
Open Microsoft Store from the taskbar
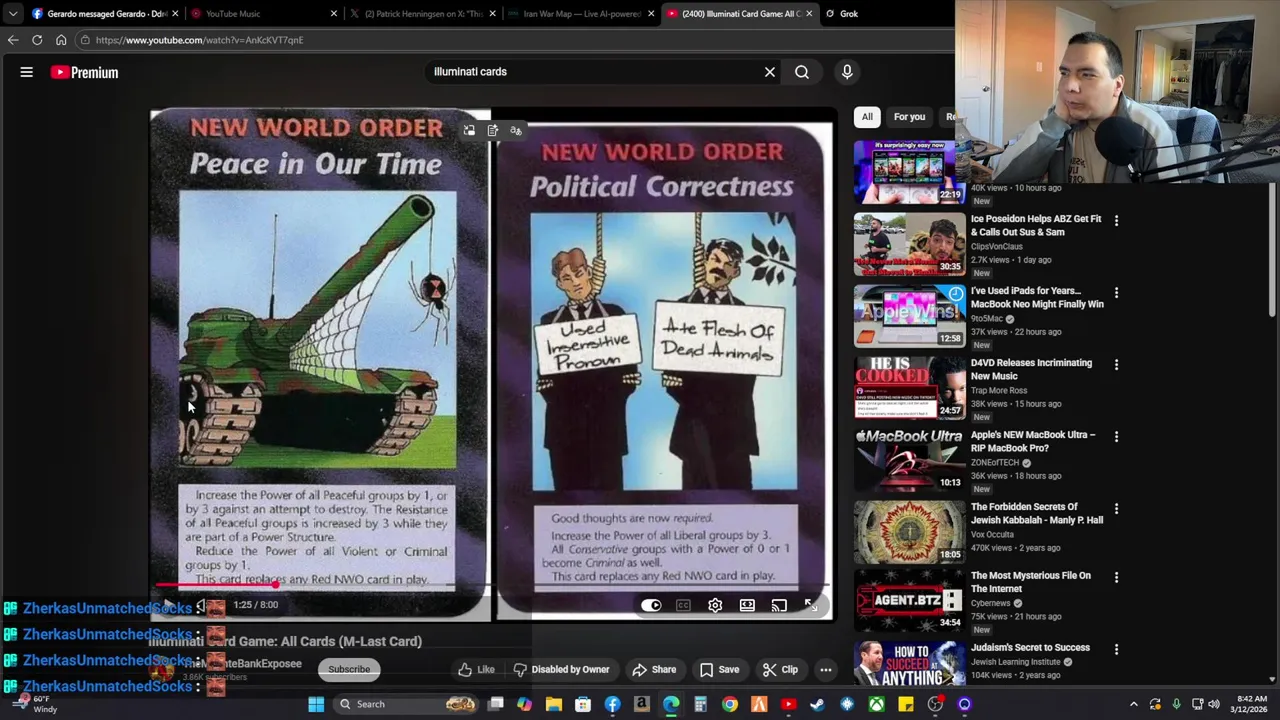(583, 704)
